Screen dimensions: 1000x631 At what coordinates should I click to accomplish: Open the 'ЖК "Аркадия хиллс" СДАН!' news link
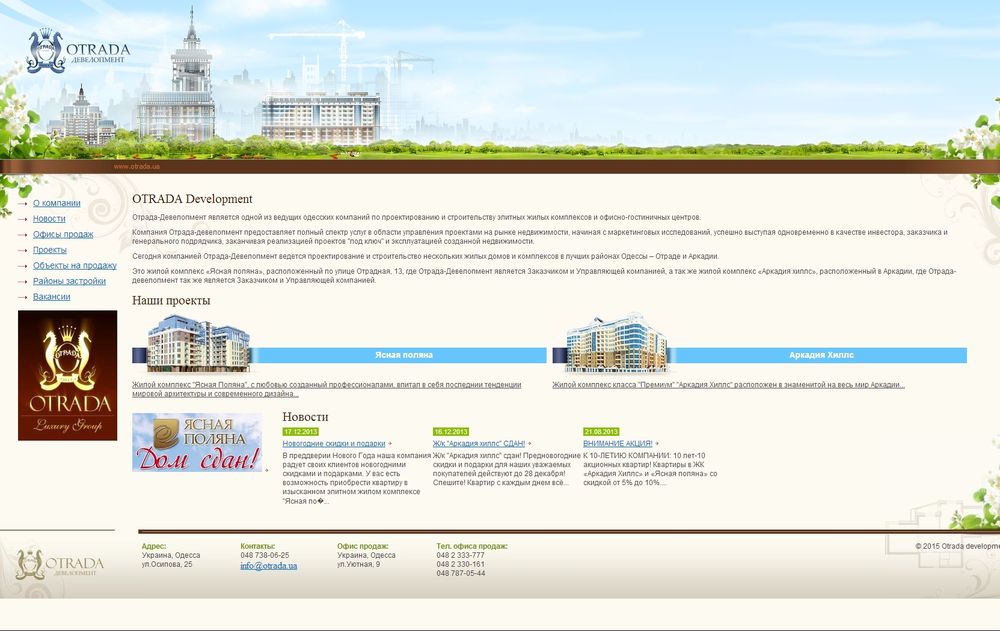(478, 443)
